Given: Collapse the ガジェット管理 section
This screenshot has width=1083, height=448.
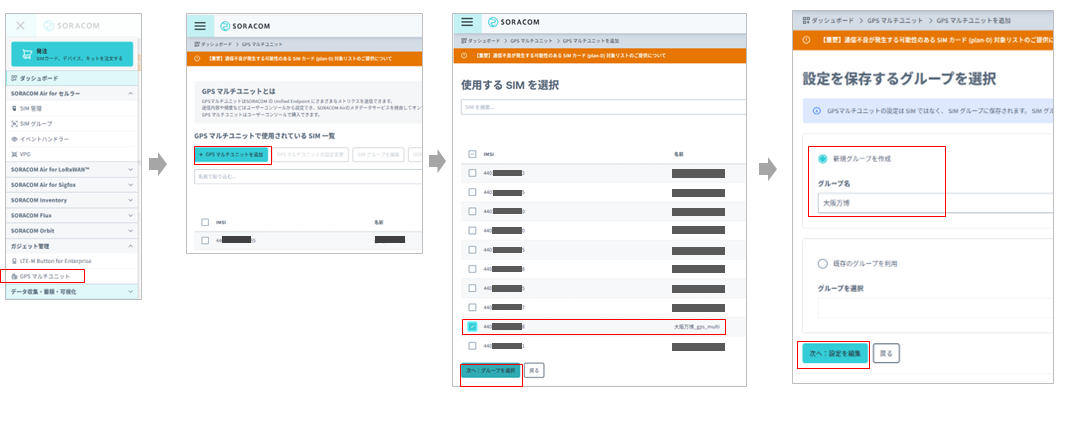Looking at the screenshot, I should click(x=131, y=246).
